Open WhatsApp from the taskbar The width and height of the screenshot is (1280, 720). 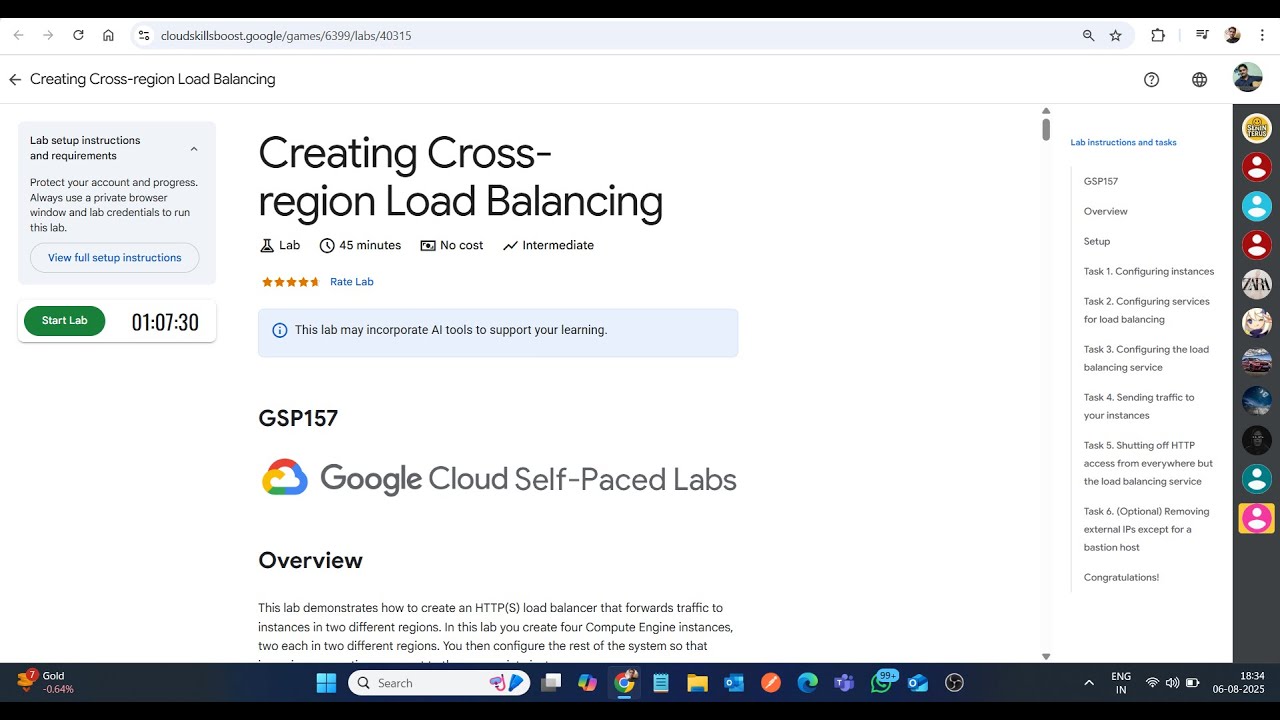(881, 683)
